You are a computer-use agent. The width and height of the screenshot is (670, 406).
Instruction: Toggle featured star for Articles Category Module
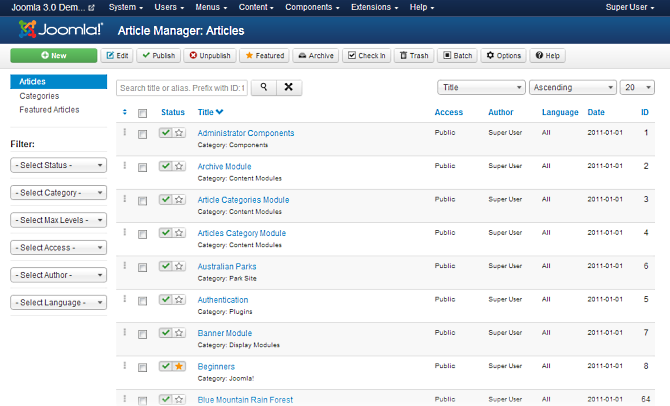pos(179,233)
